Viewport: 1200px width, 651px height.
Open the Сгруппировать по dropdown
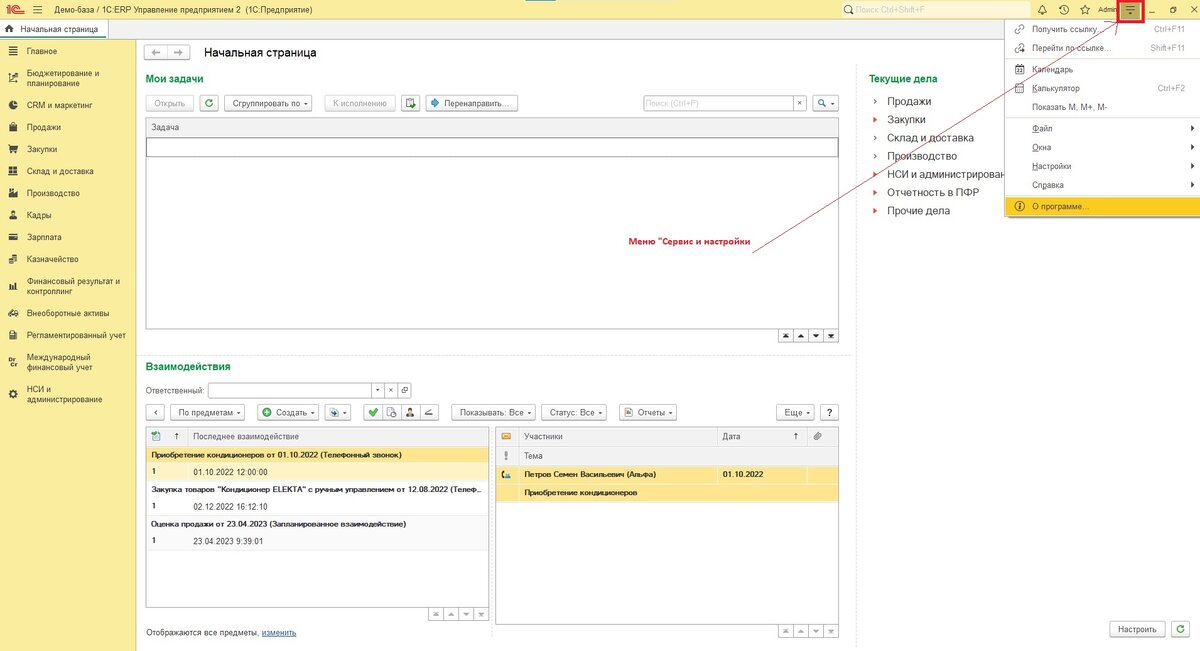268,103
